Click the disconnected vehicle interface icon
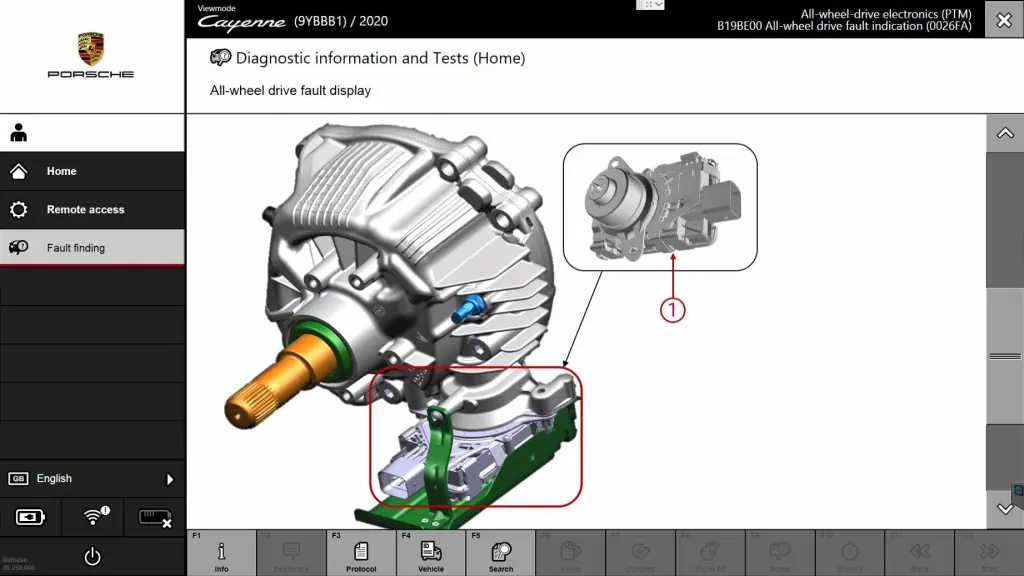Viewport: 1024px width, 576px height. 155,517
